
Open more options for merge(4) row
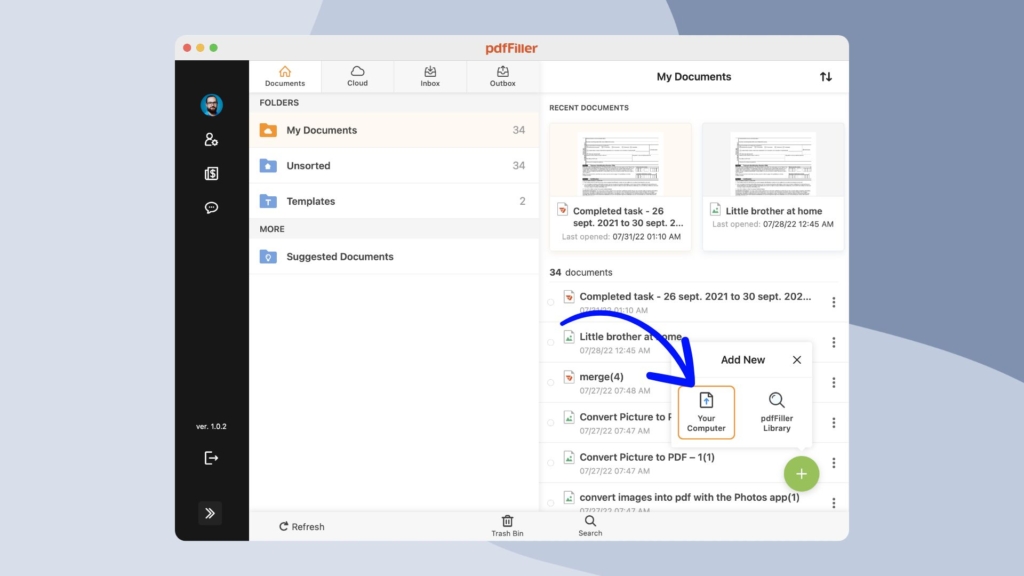point(833,382)
